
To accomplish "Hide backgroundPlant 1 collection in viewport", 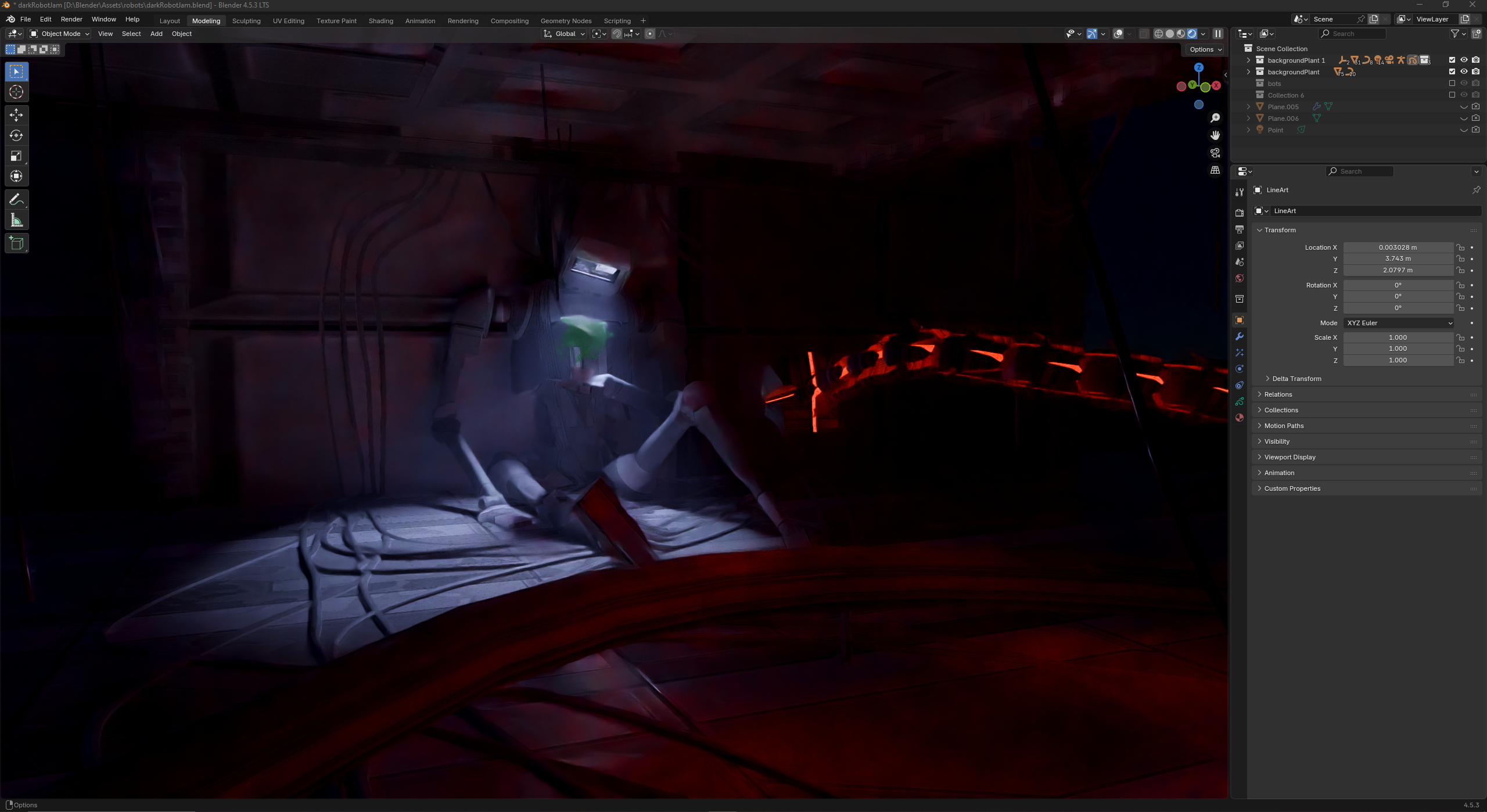I will pyautogui.click(x=1464, y=60).
